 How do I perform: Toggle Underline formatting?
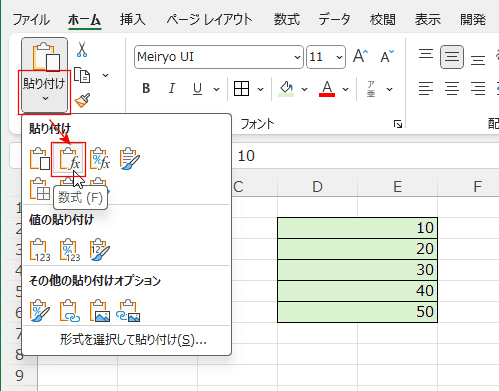click(x=197, y=89)
